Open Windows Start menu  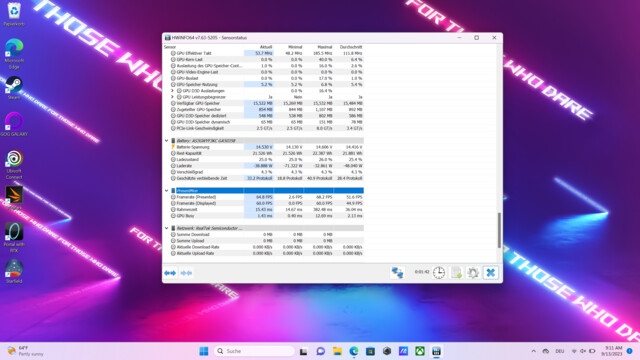[x=204, y=351]
